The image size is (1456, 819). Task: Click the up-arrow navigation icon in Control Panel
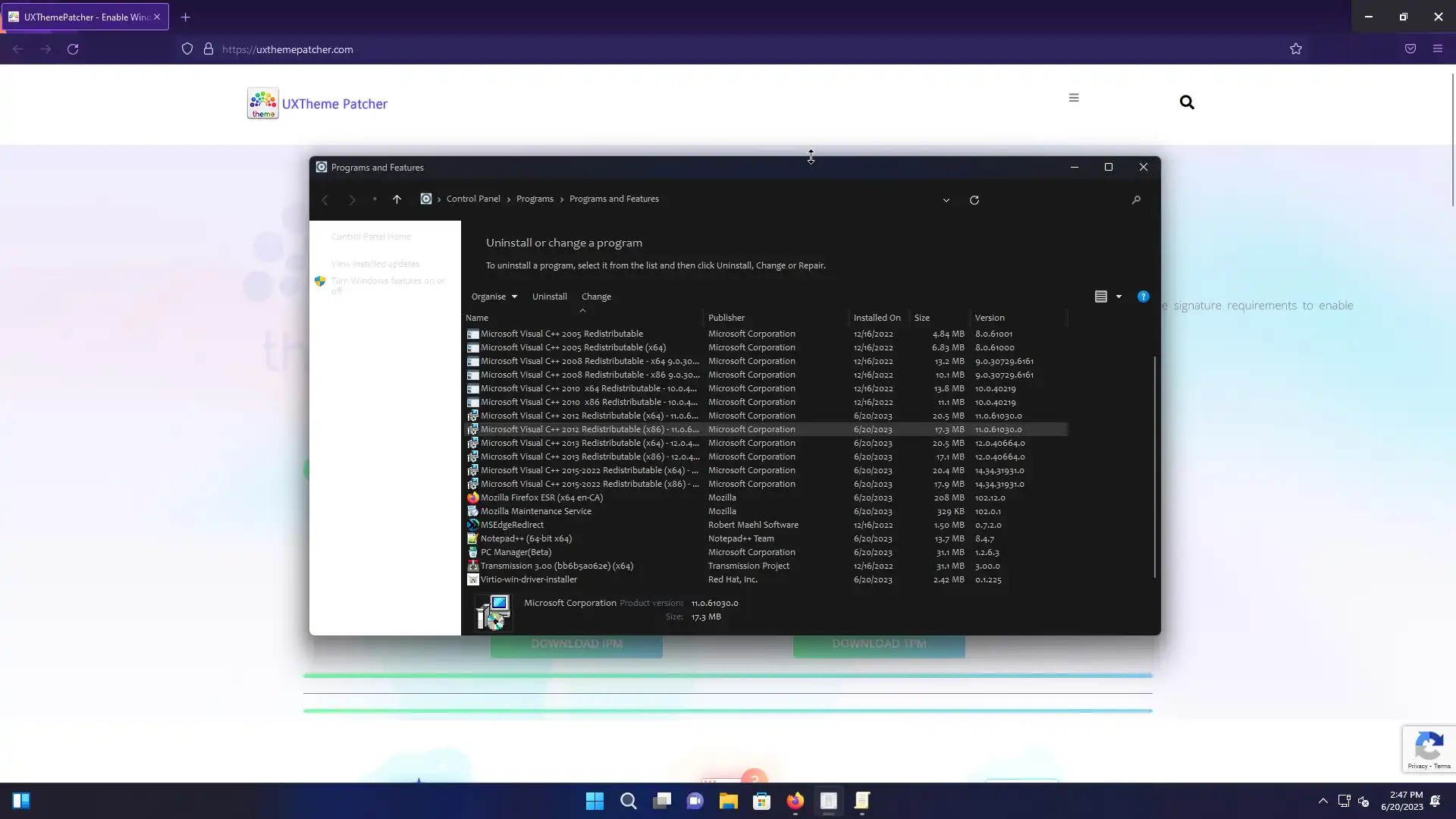[397, 199]
